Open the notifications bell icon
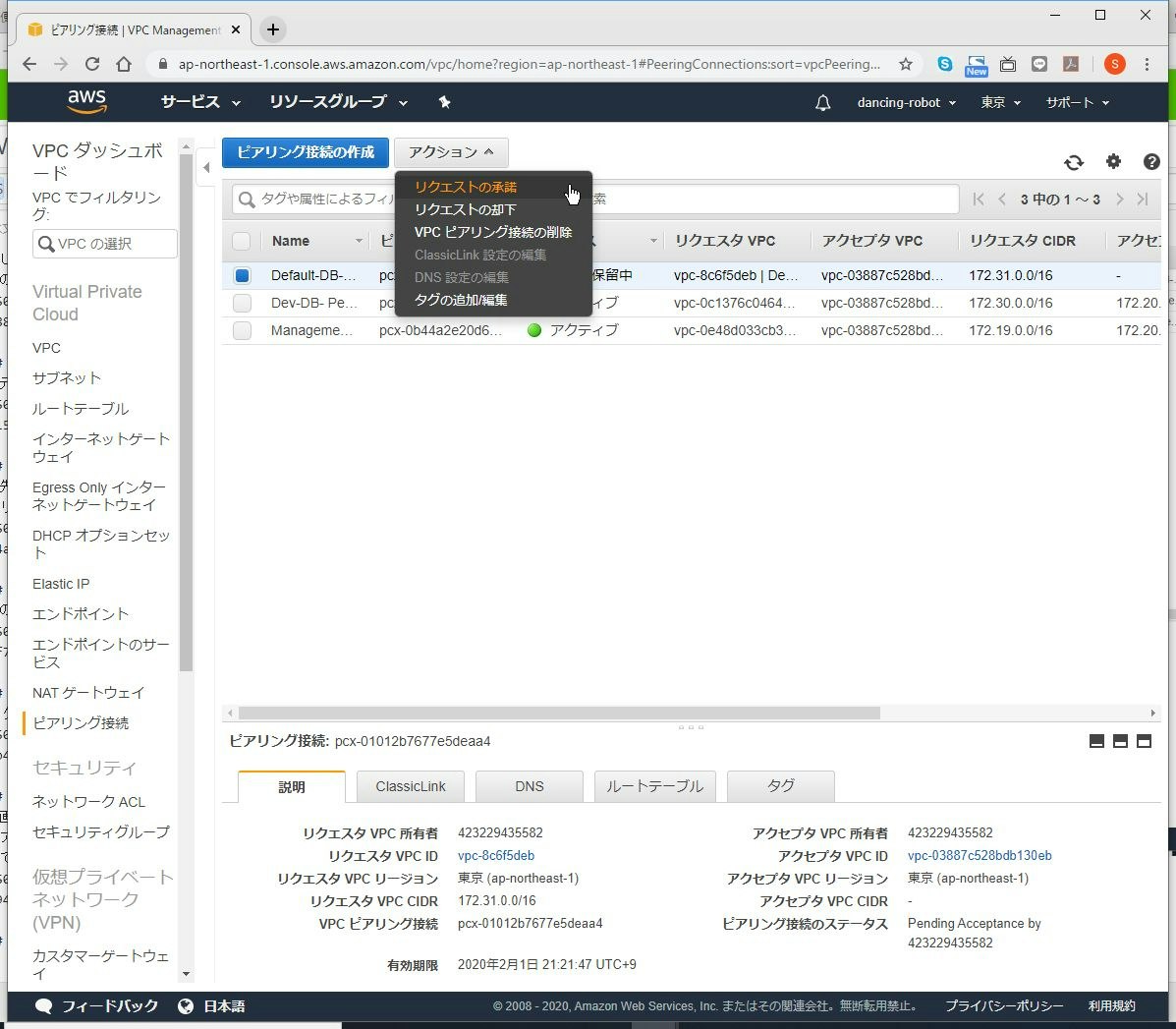The width and height of the screenshot is (1176, 1029). click(822, 103)
